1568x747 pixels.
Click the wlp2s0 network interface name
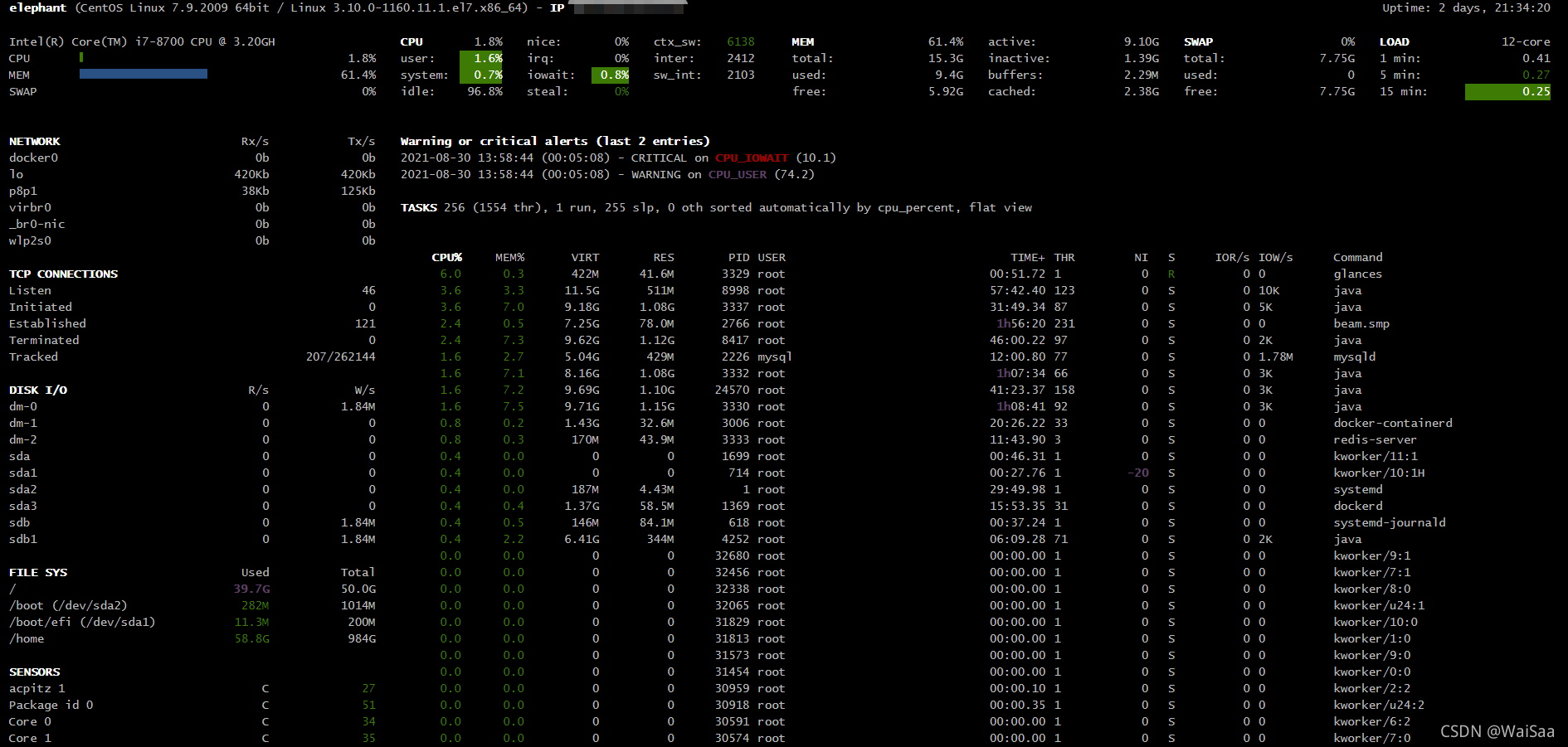pos(30,240)
